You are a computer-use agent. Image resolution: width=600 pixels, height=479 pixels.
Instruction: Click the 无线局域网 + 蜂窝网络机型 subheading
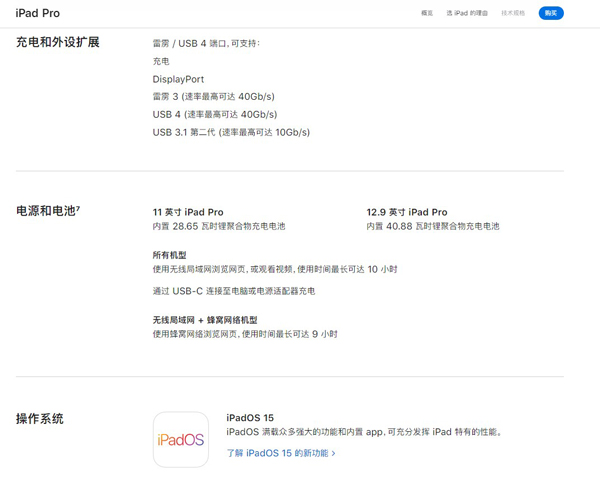pos(205,320)
